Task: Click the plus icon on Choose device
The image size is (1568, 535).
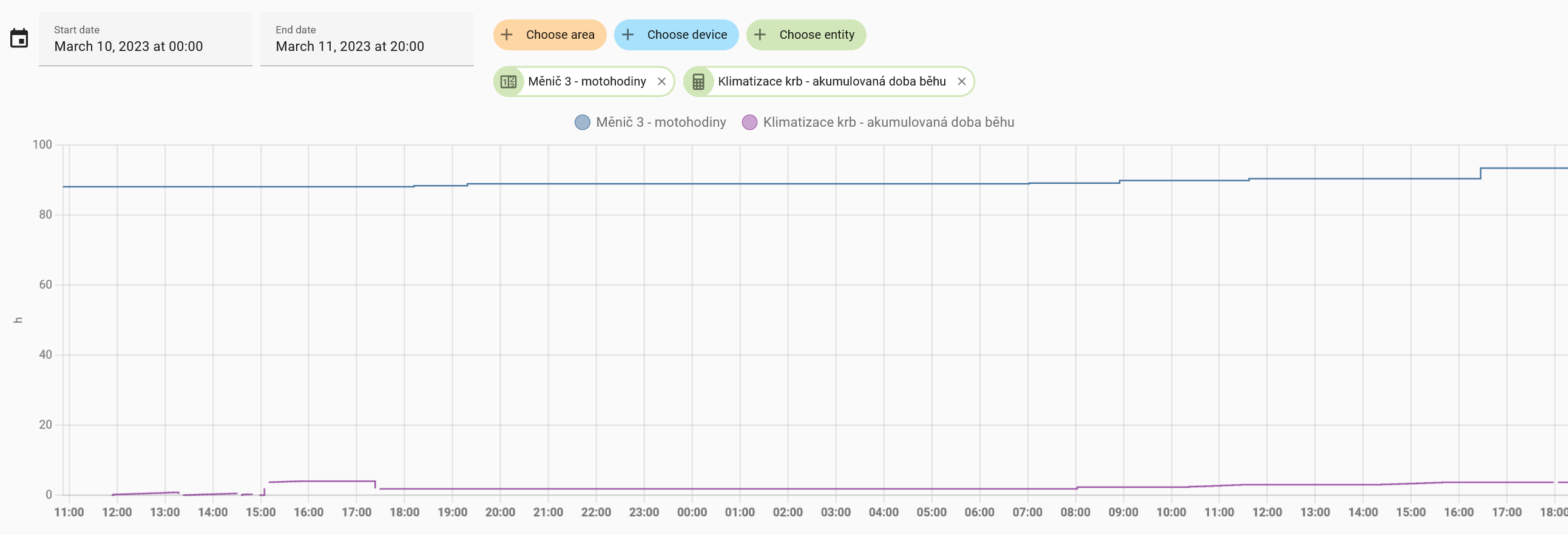Action: tap(627, 35)
